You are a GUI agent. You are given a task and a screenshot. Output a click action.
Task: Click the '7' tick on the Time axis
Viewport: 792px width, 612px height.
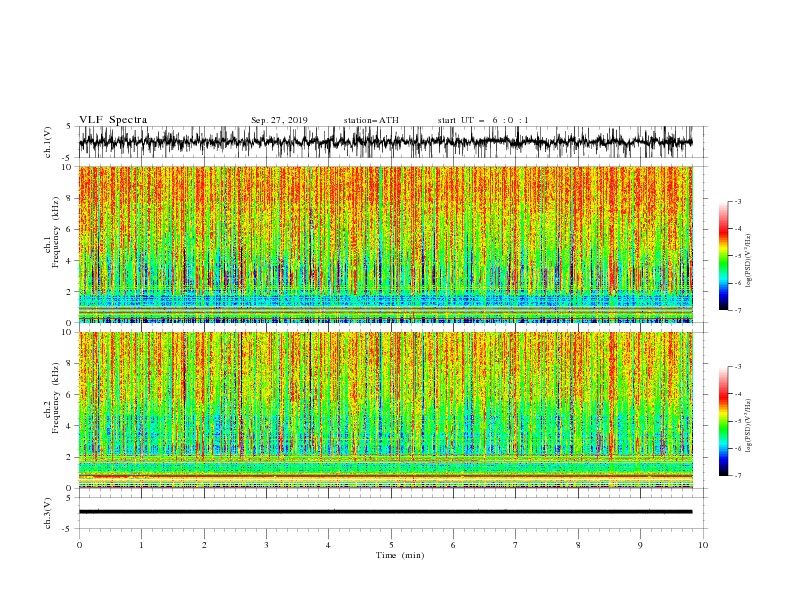(516, 545)
